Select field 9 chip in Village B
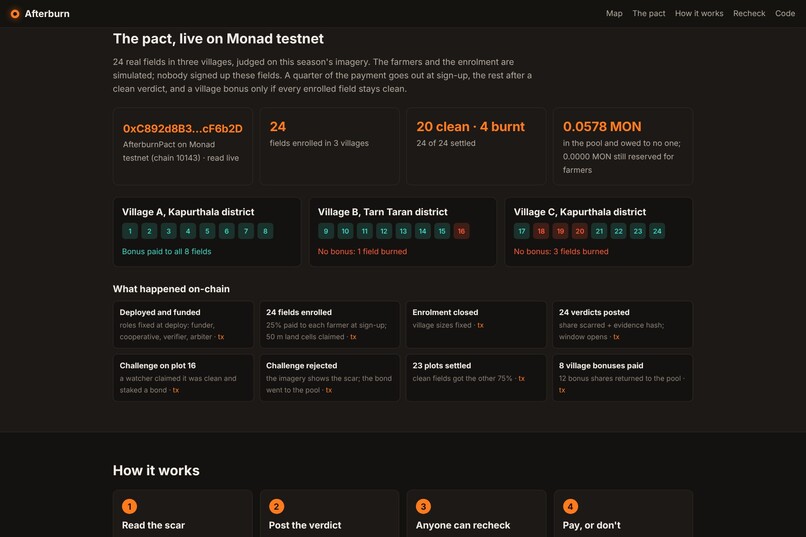 (x=326, y=231)
